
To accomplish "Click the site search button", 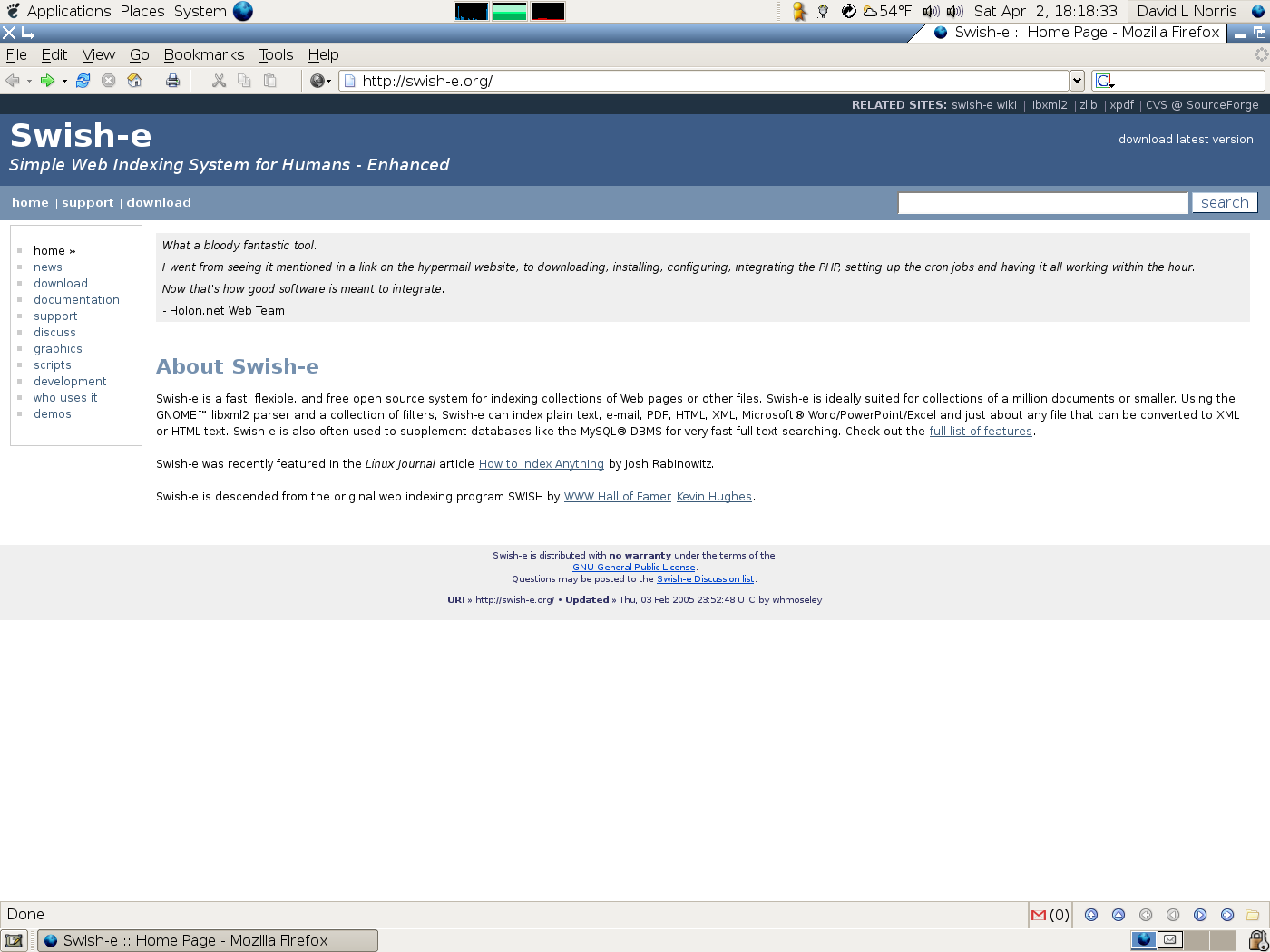I will pyautogui.click(x=1225, y=203).
